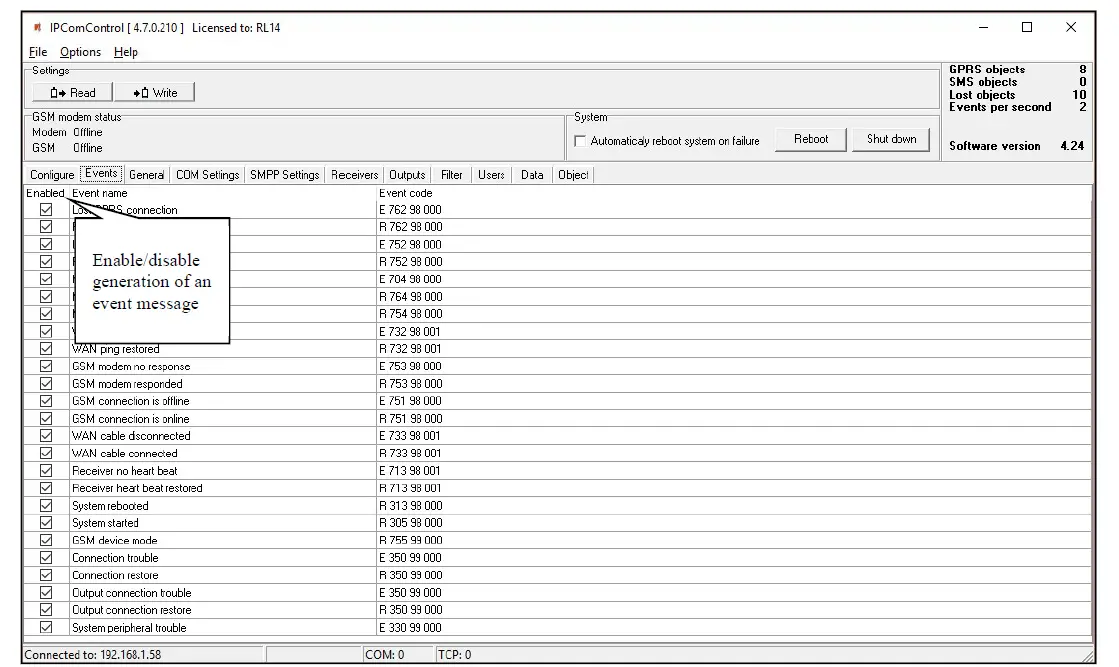
Task: Click the Event code column header
Action: pyautogui.click(x=405, y=193)
